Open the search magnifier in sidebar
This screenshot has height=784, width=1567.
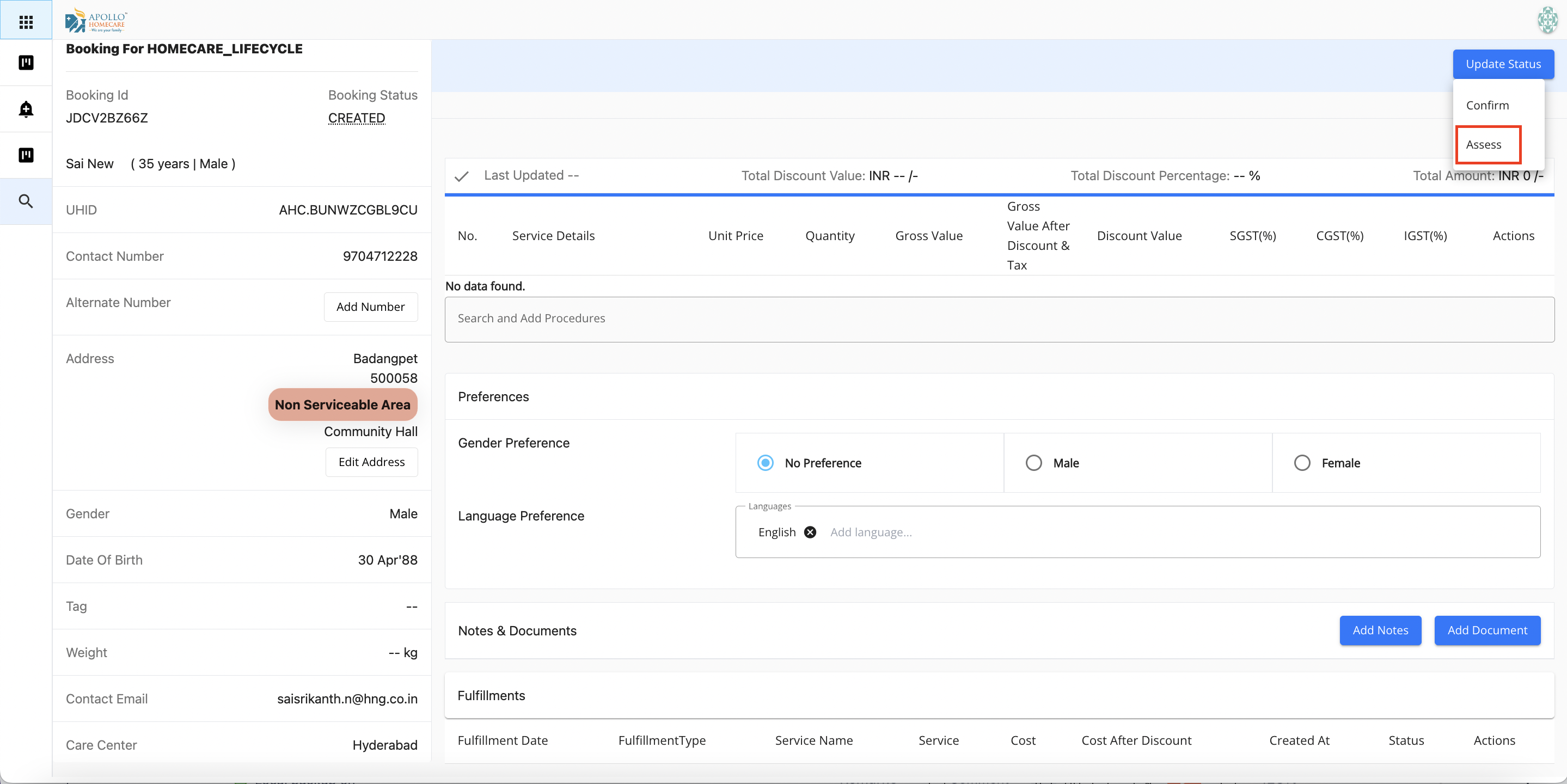pos(26,201)
